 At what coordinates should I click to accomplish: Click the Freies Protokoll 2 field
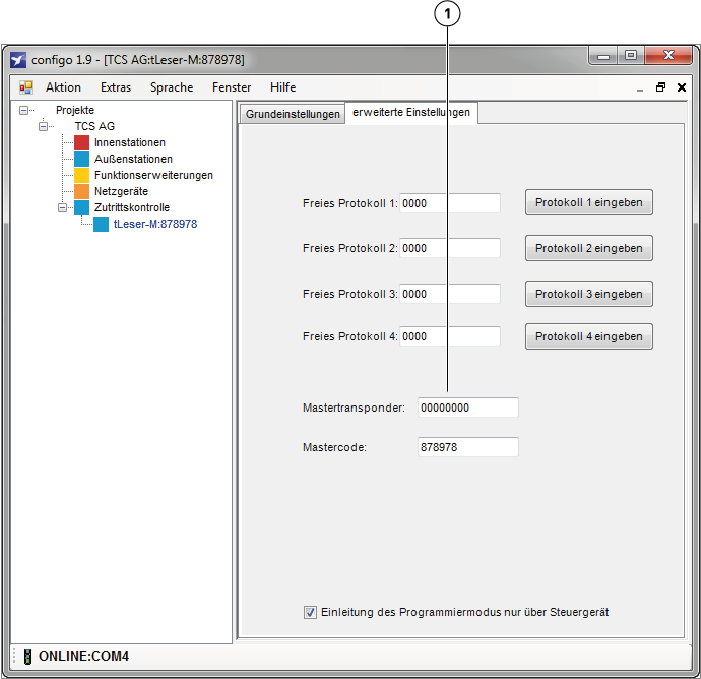(450, 248)
